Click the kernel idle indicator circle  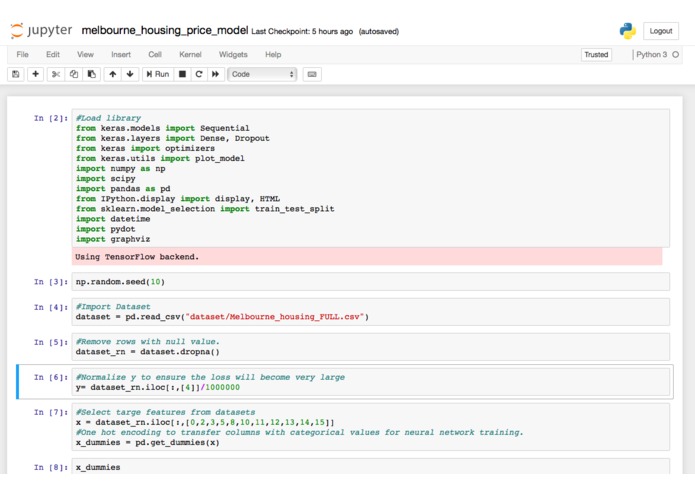click(x=675, y=54)
